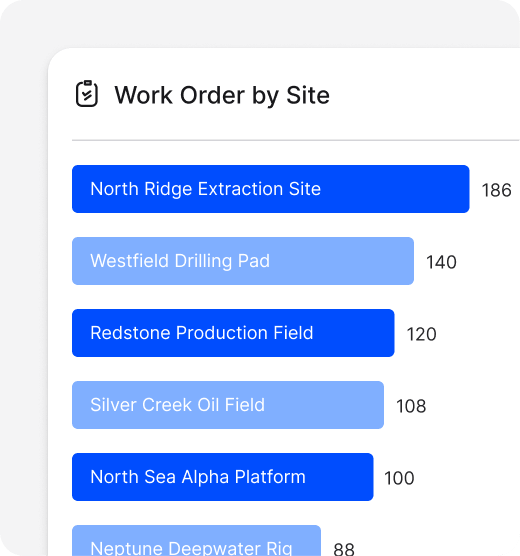Click the 108 work order count
The width and height of the screenshot is (520, 556).
411,406
